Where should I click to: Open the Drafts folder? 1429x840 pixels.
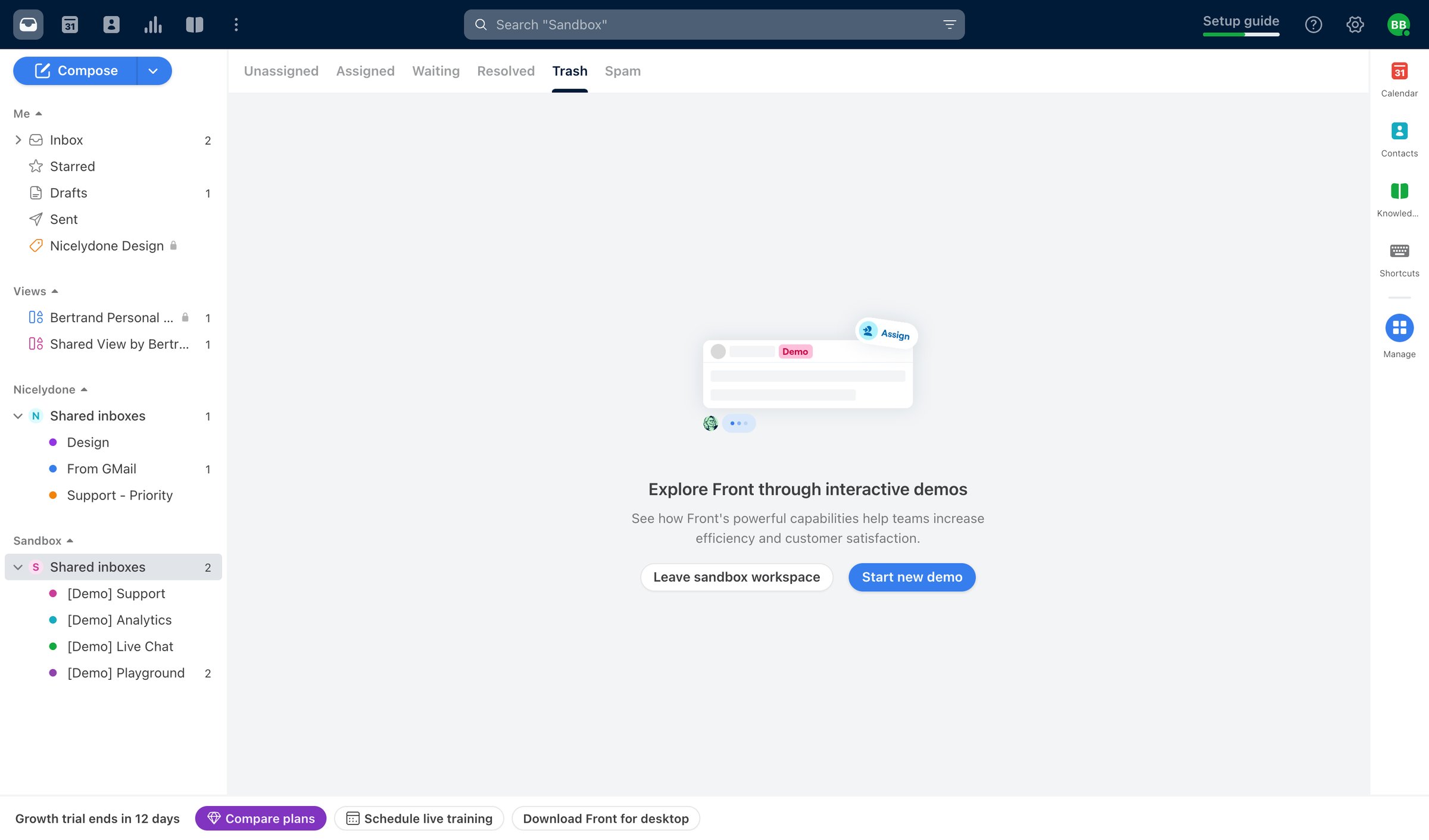[x=113, y=193]
